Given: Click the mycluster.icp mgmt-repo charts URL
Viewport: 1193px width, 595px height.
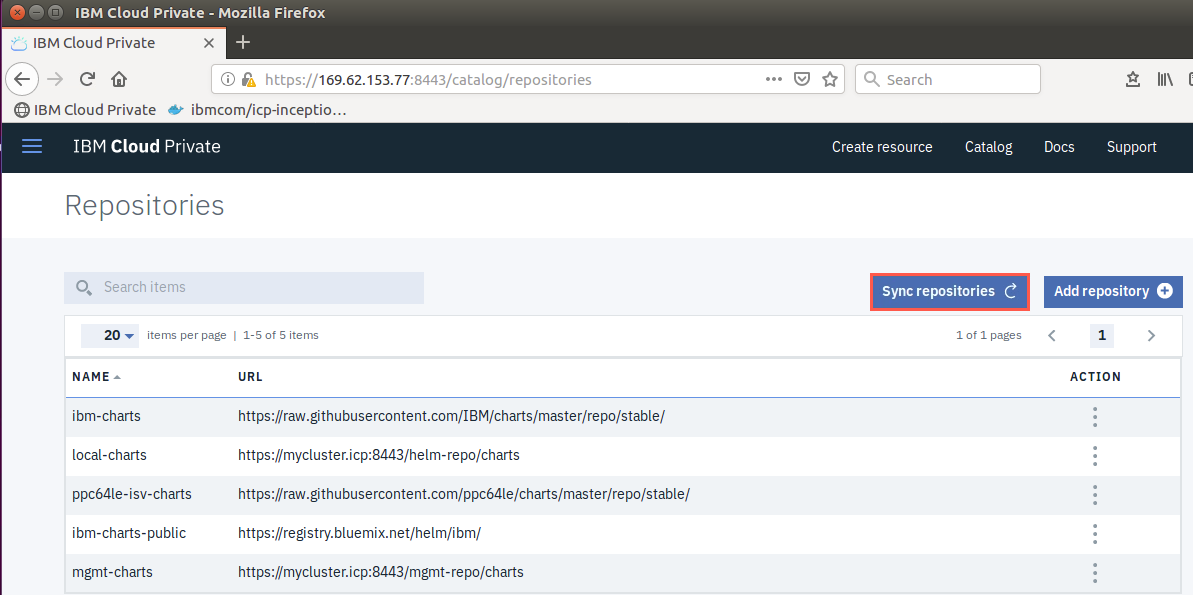Looking at the screenshot, I should (x=381, y=571).
